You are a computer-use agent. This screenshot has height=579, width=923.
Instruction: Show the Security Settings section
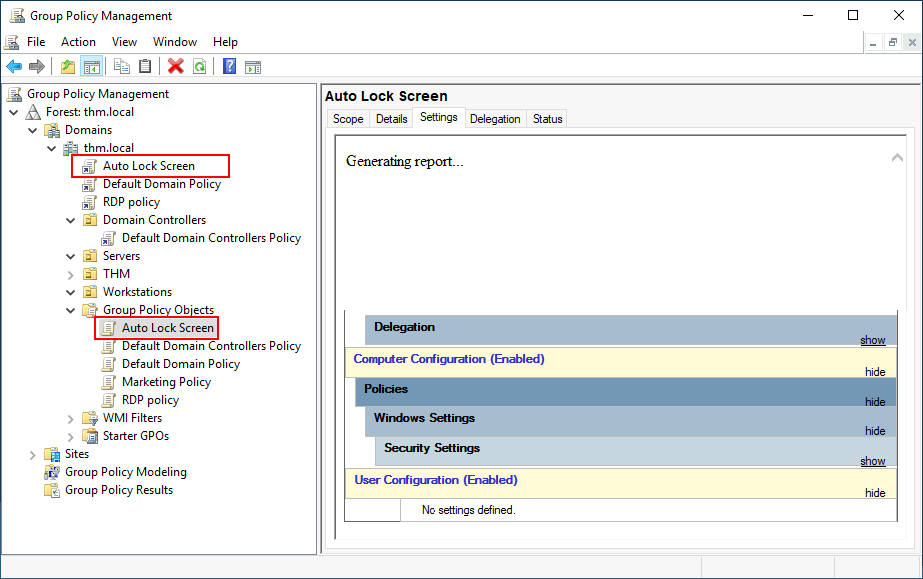click(x=872, y=461)
